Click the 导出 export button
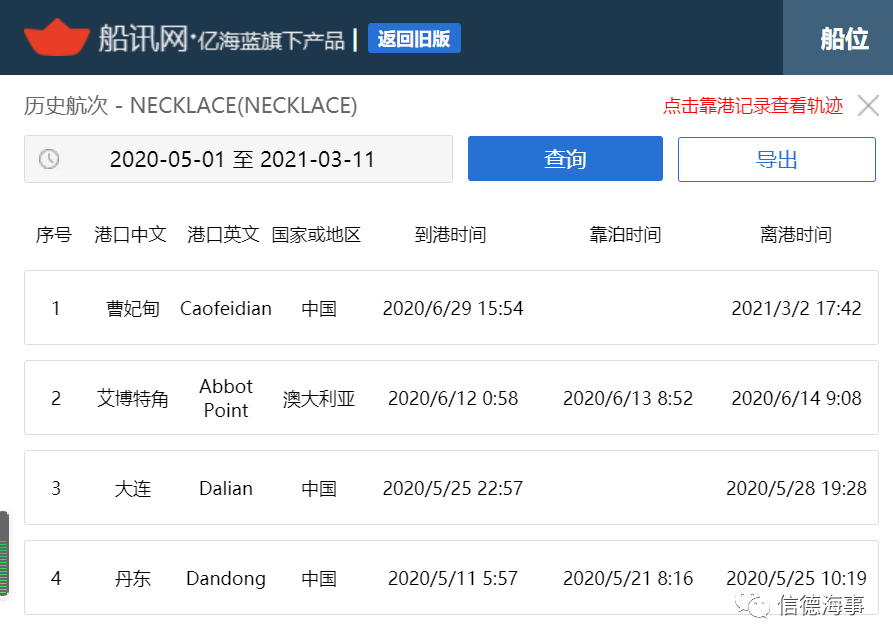This screenshot has width=893, height=644. [x=776, y=159]
